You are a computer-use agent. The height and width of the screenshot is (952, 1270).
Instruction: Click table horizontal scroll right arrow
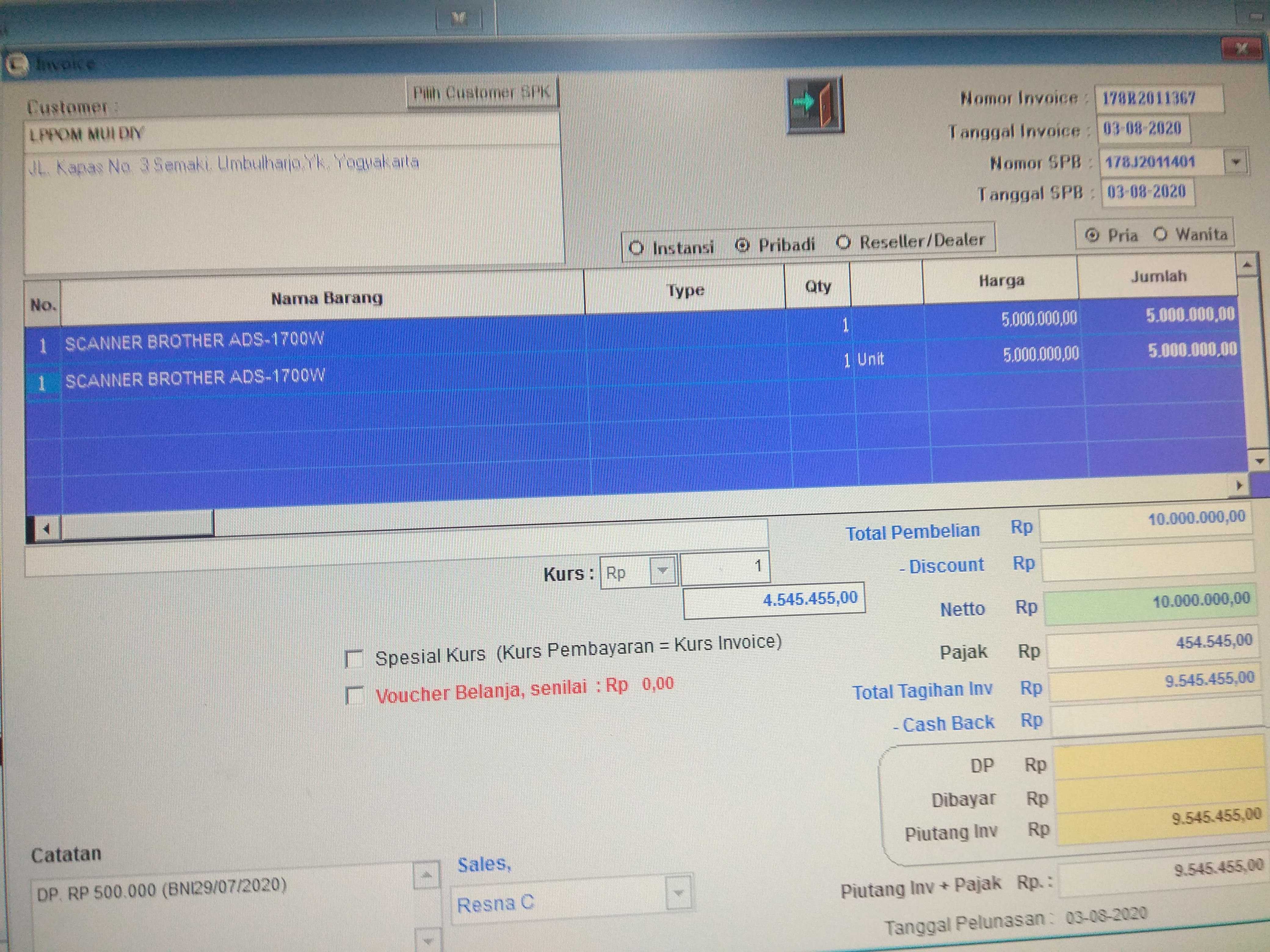(x=1239, y=486)
